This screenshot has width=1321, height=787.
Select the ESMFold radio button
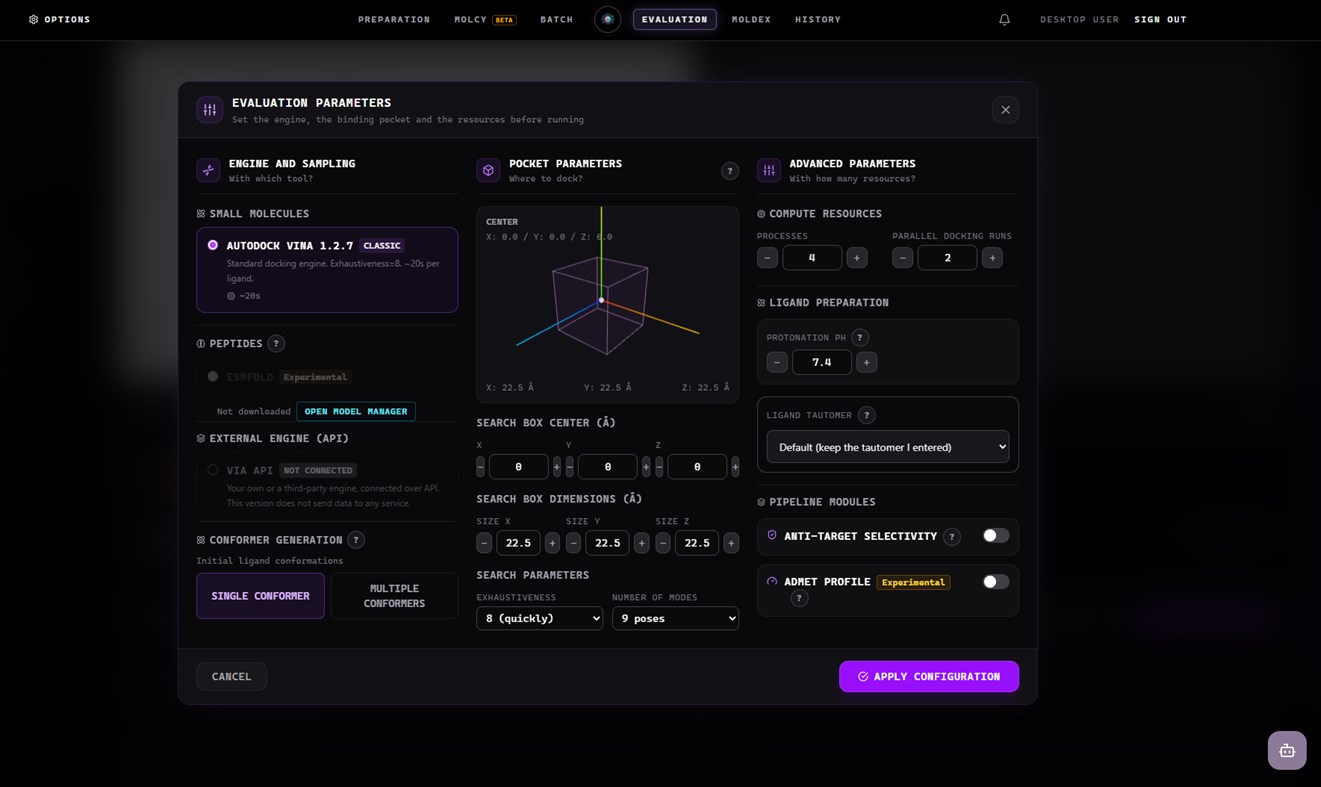(213, 377)
